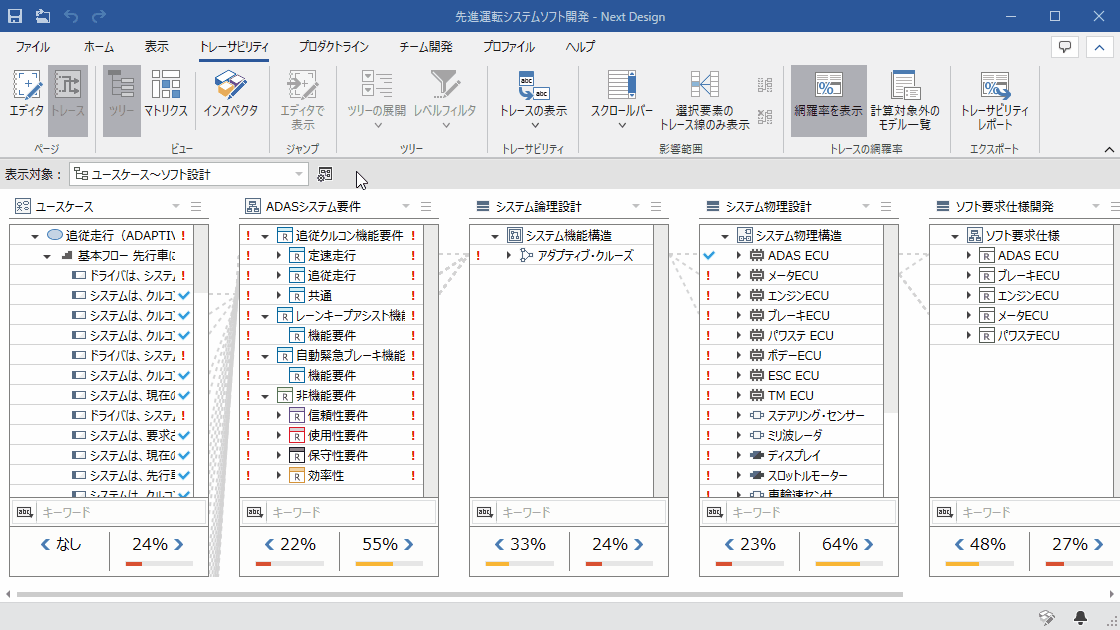Toggle the ツリー view button
Viewport: 1120px width, 630px height.
121,101
